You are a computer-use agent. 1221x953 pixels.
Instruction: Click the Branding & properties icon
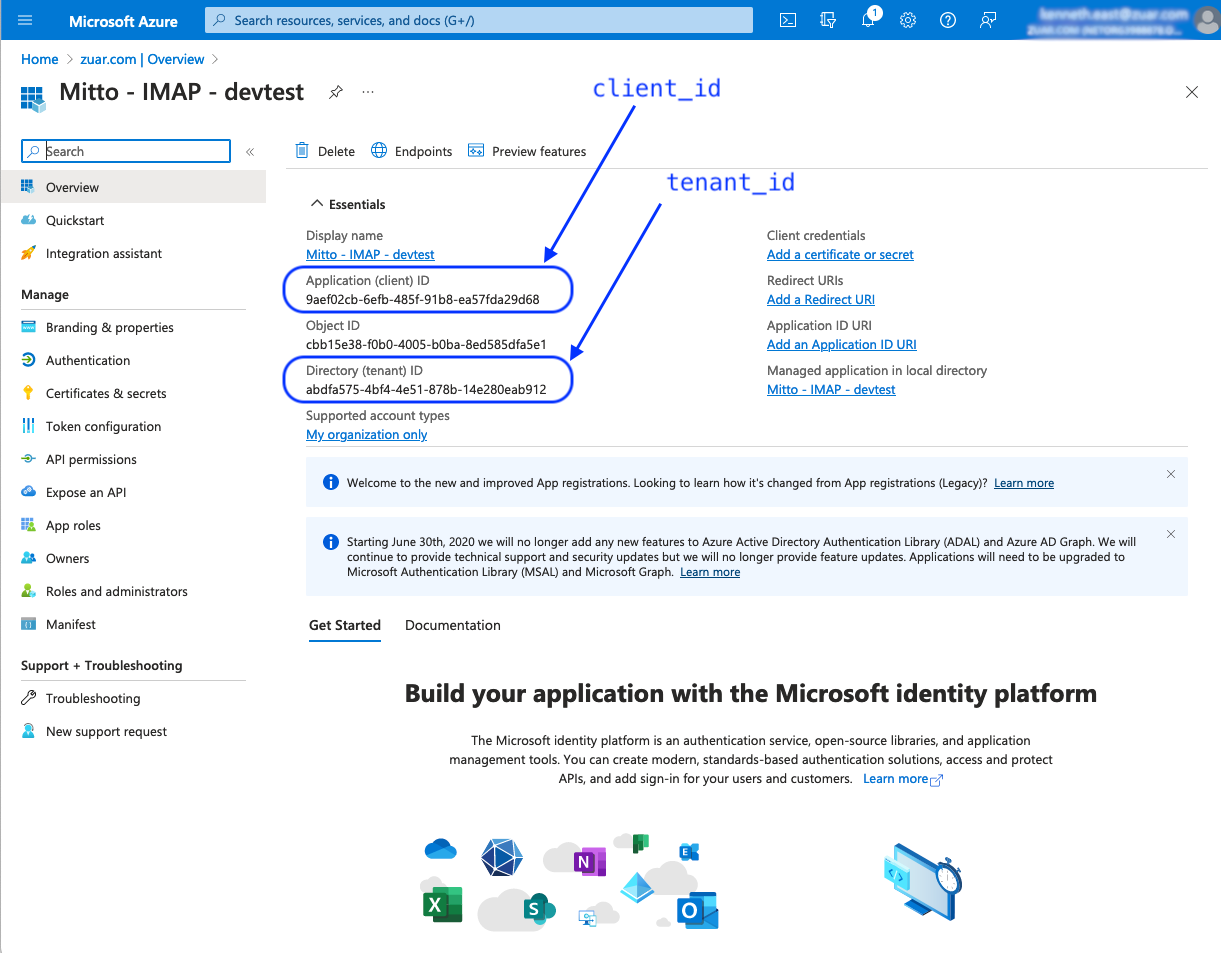28,327
